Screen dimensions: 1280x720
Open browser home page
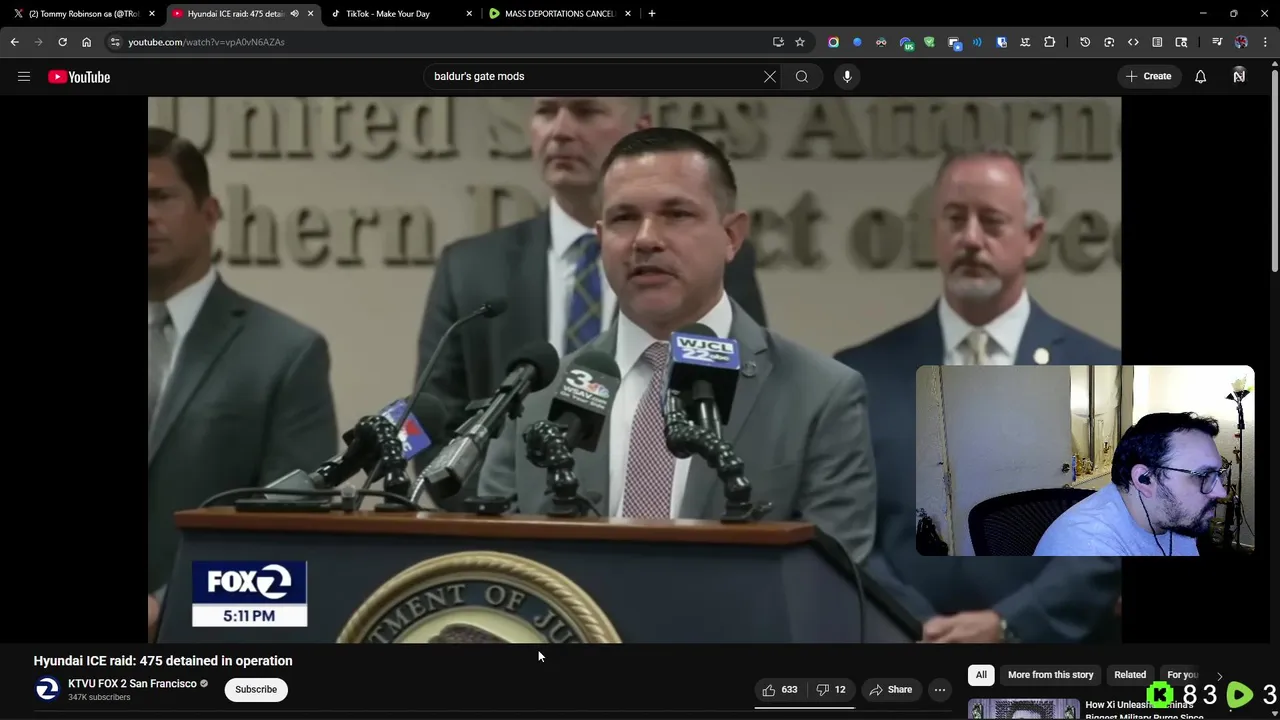click(86, 42)
